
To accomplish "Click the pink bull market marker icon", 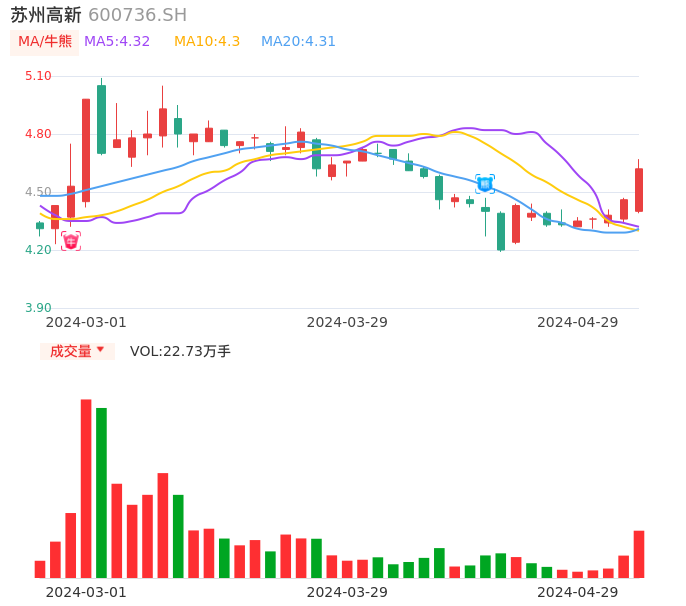I will coord(70,241).
